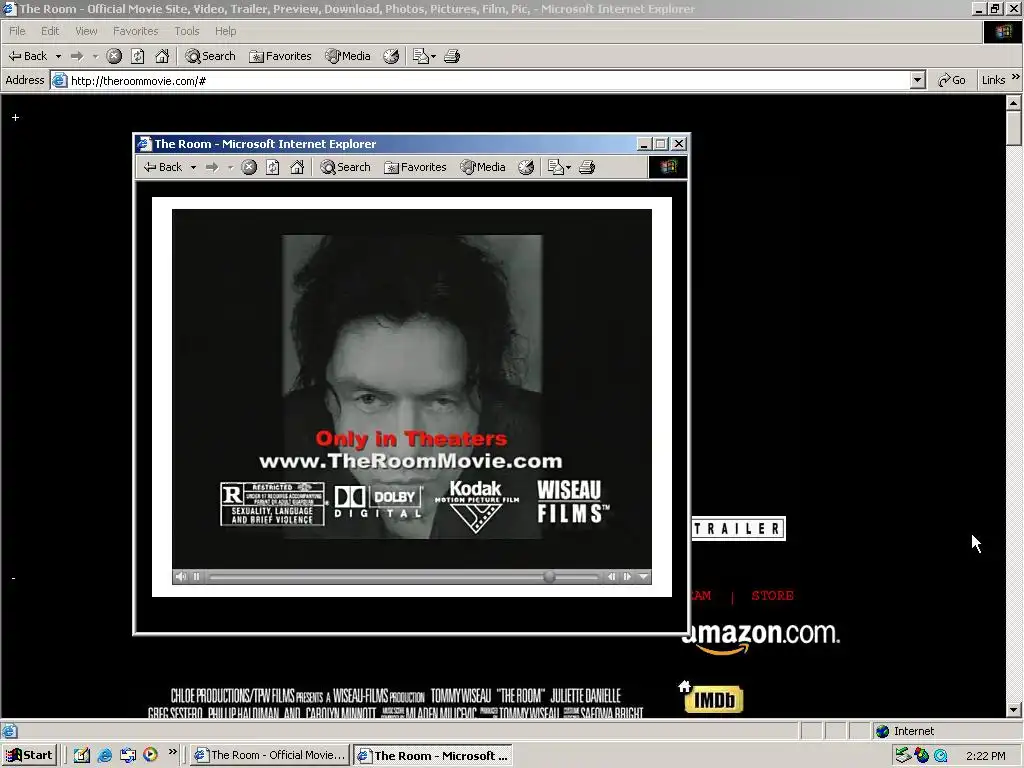Screen dimensions: 1024x768
Task: Click Home icon in popup toolbar
Action: 297,167
